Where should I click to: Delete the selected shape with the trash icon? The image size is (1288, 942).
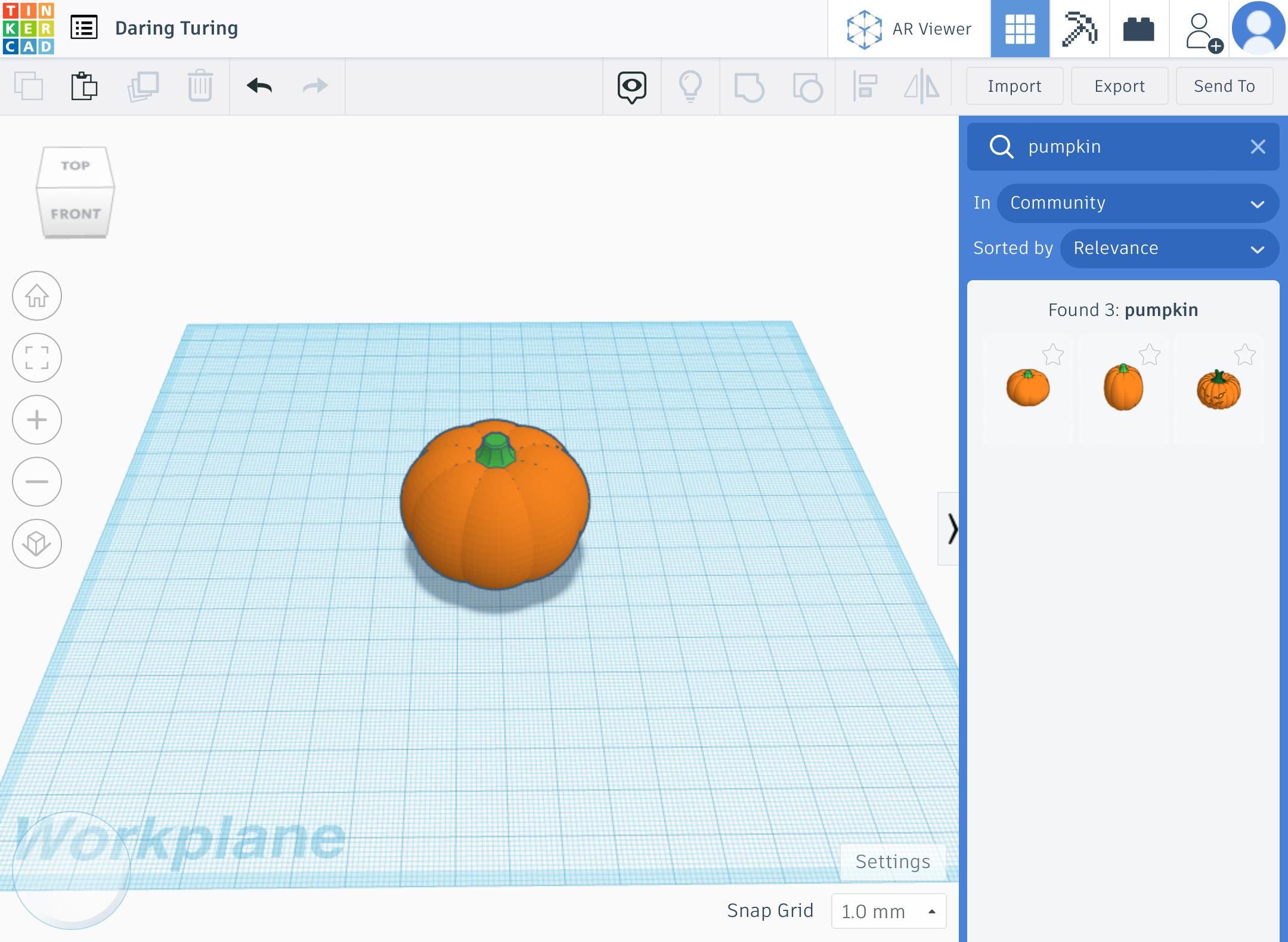pos(199,86)
